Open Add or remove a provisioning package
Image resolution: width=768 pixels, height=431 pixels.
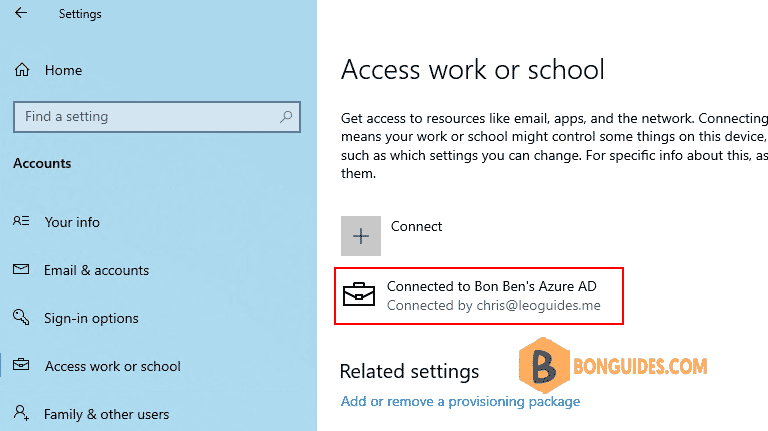coord(460,402)
